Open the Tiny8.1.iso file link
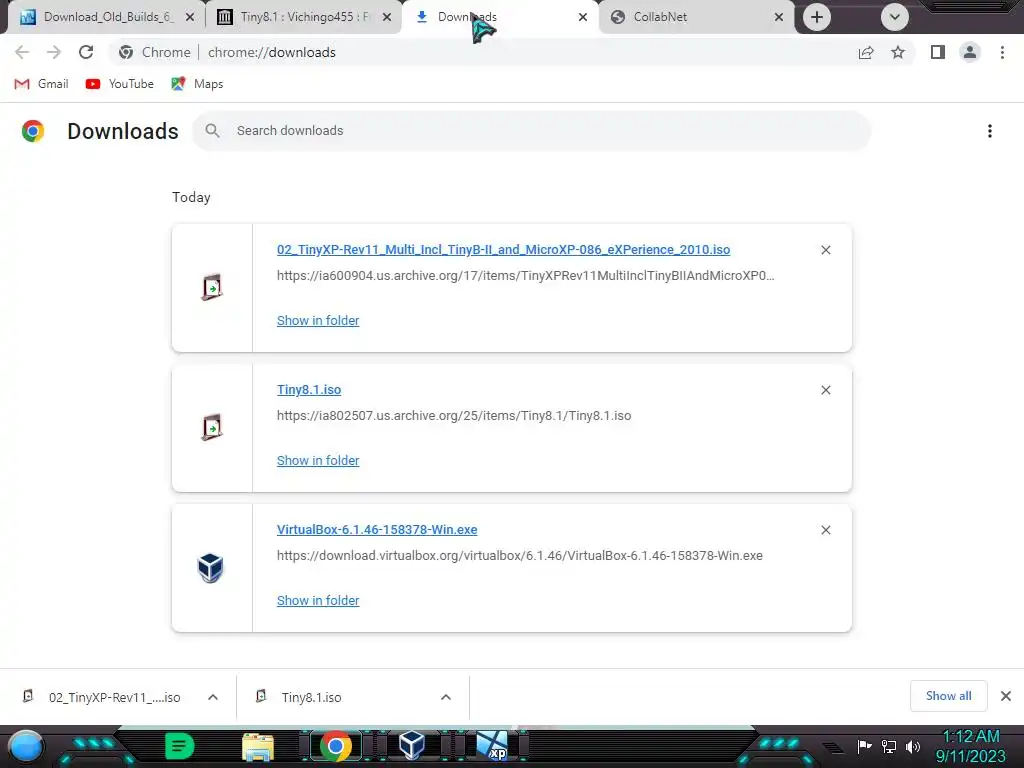 pos(309,390)
